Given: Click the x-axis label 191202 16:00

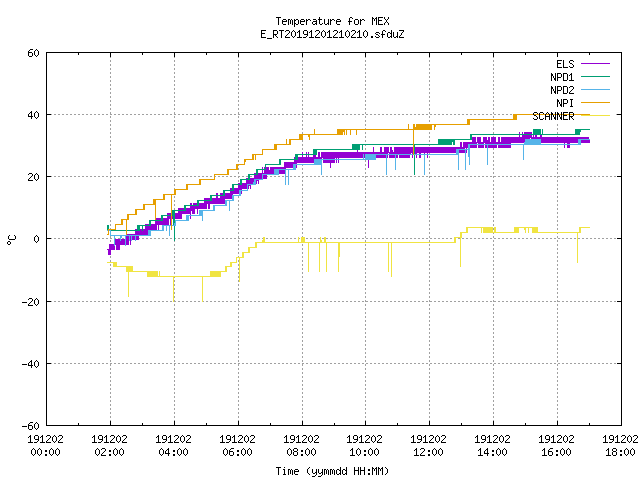Looking at the screenshot, I should pos(557,445).
